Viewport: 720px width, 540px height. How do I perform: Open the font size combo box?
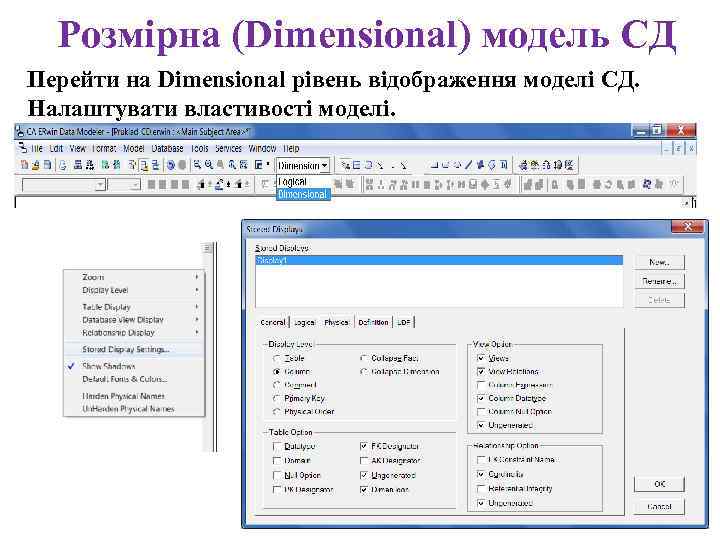tap(124, 185)
